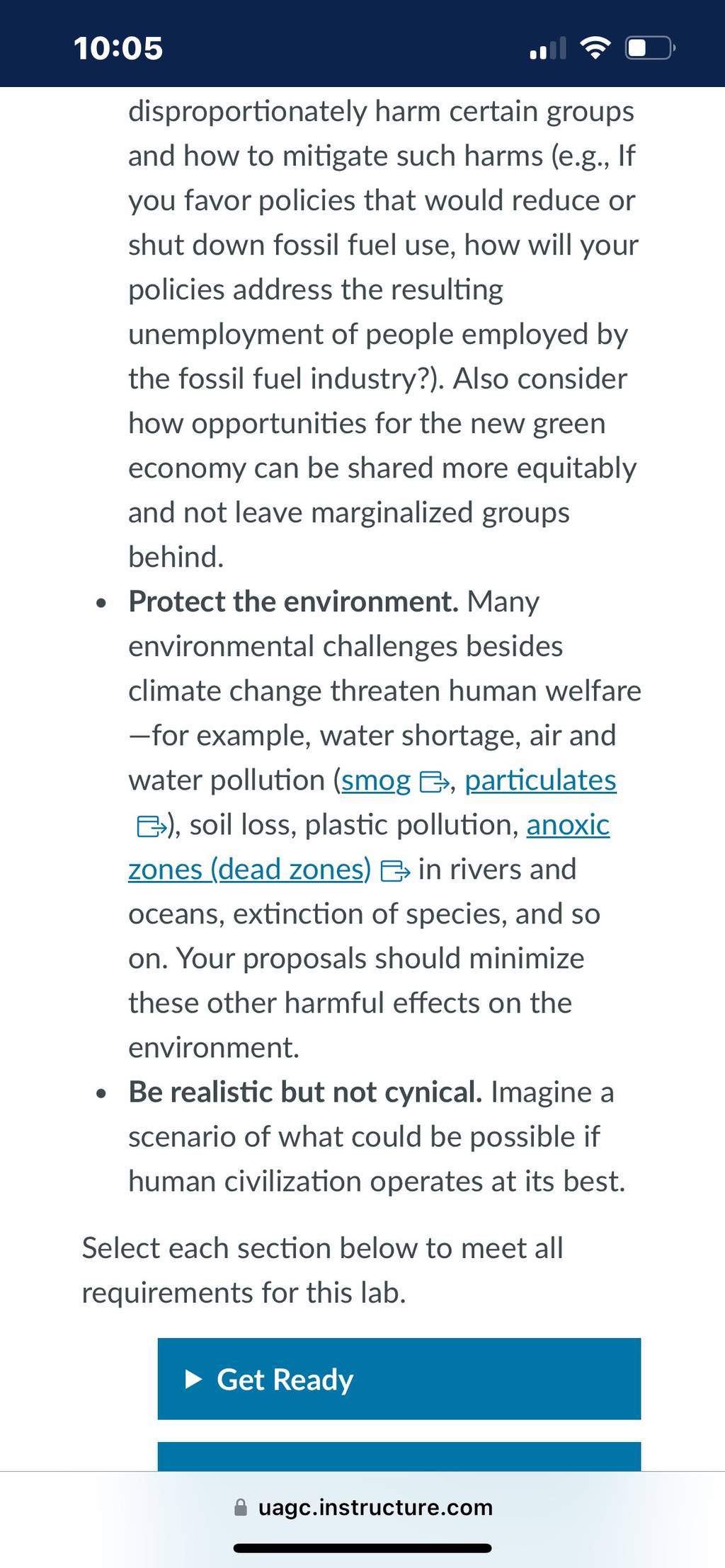The width and height of the screenshot is (725, 1568).
Task: Click external link icon after smog
Action: 434,783
